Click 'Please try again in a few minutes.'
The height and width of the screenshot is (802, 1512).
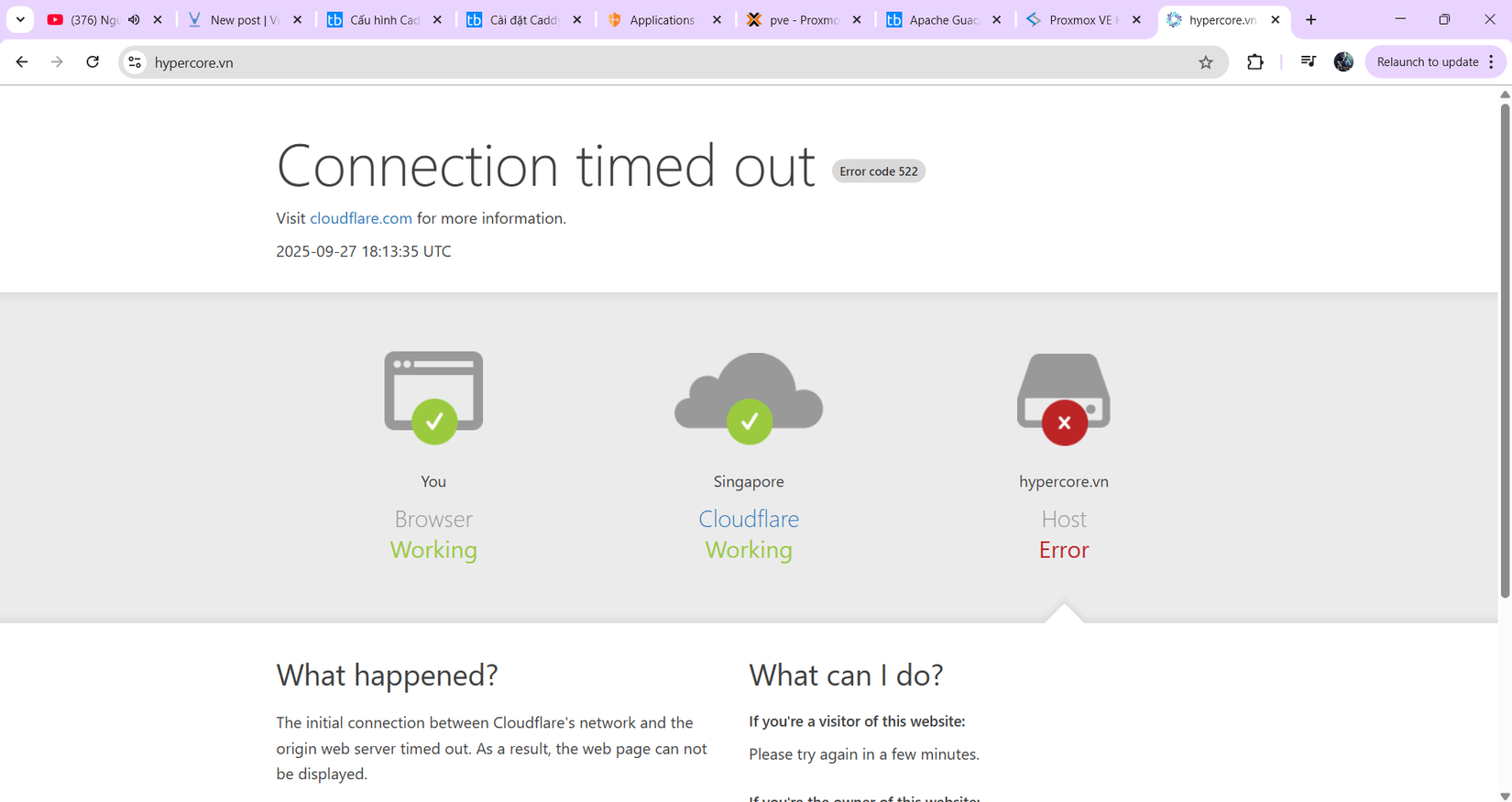(x=864, y=754)
